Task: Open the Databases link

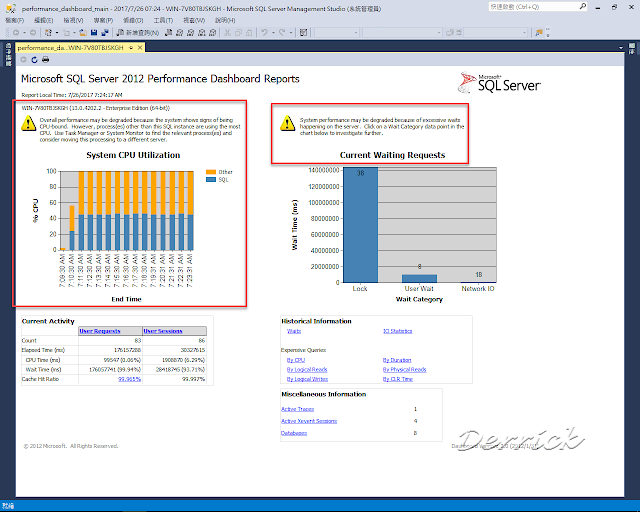Action: pyautogui.click(x=294, y=433)
